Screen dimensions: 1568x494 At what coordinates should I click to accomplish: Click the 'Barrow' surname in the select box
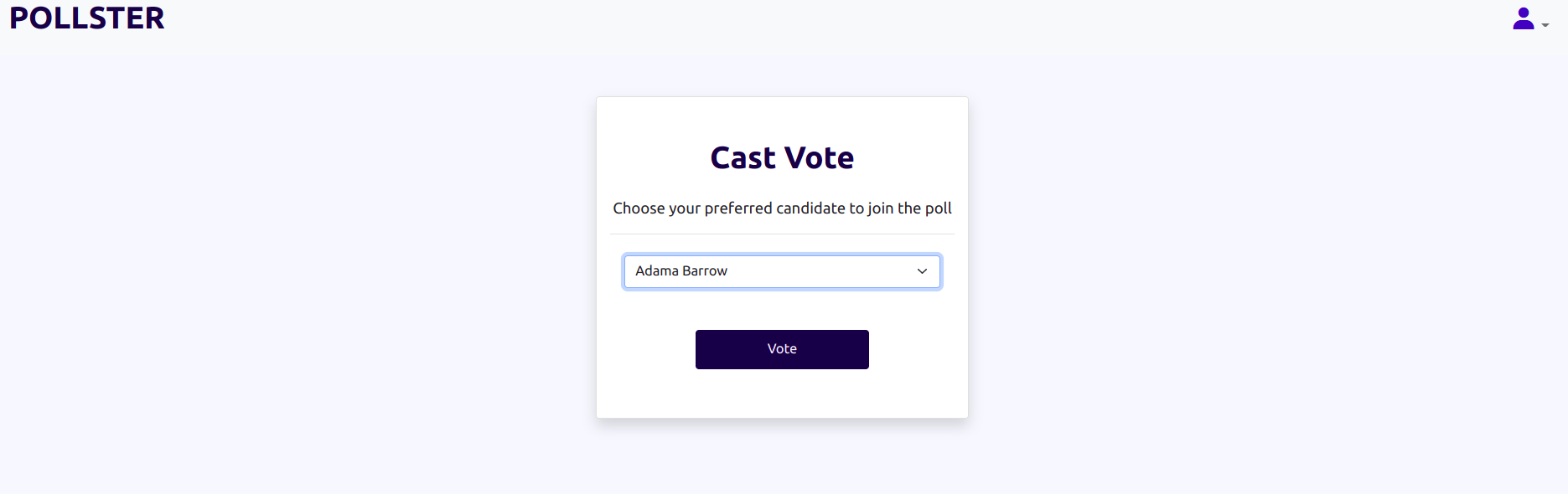pyautogui.click(x=705, y=271)
